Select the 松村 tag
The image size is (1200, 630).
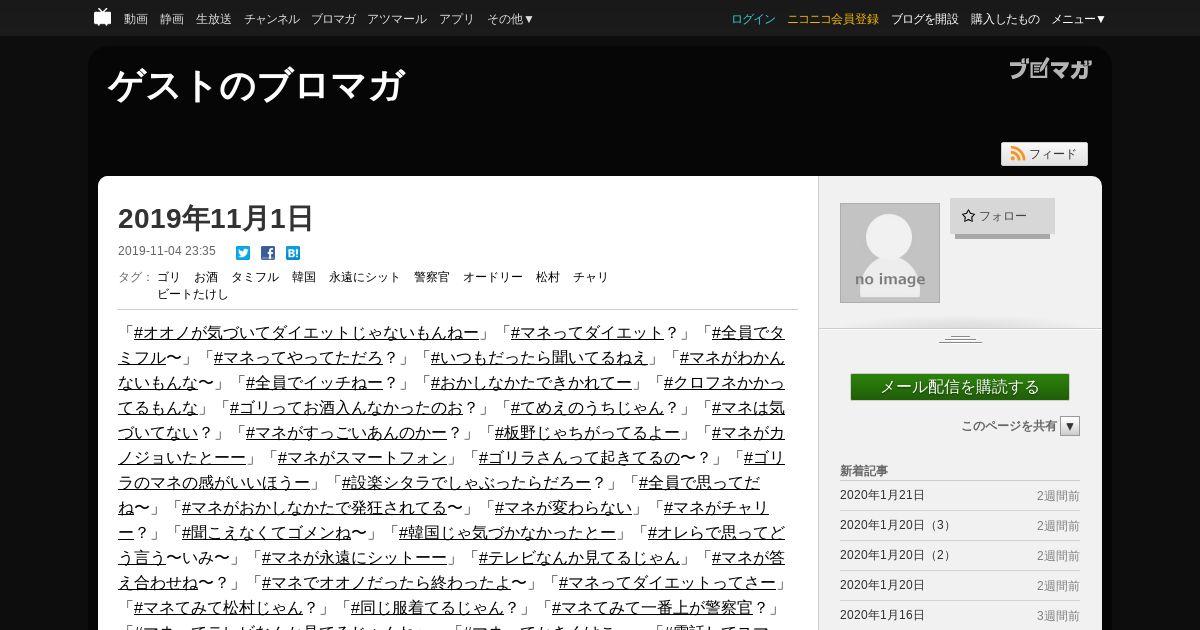pos(548,277)
